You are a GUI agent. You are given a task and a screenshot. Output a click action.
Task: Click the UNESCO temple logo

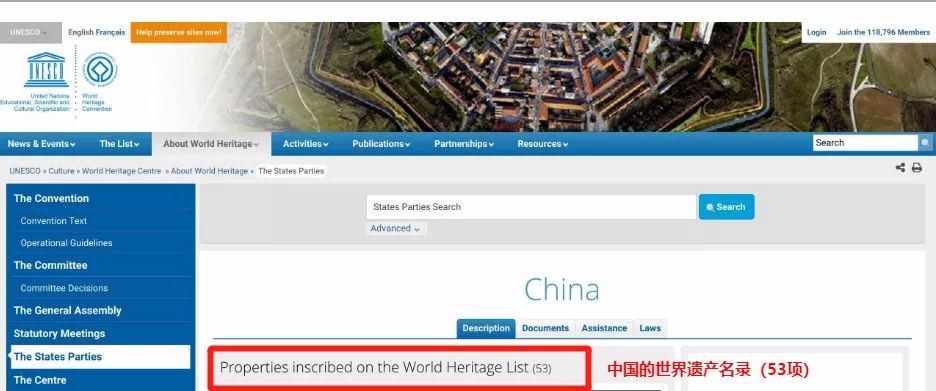(x=47, y=69)
